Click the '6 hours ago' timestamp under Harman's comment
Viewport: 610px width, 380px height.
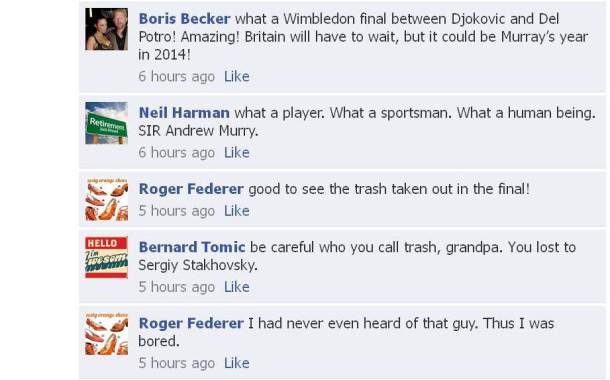click(177, 152)
